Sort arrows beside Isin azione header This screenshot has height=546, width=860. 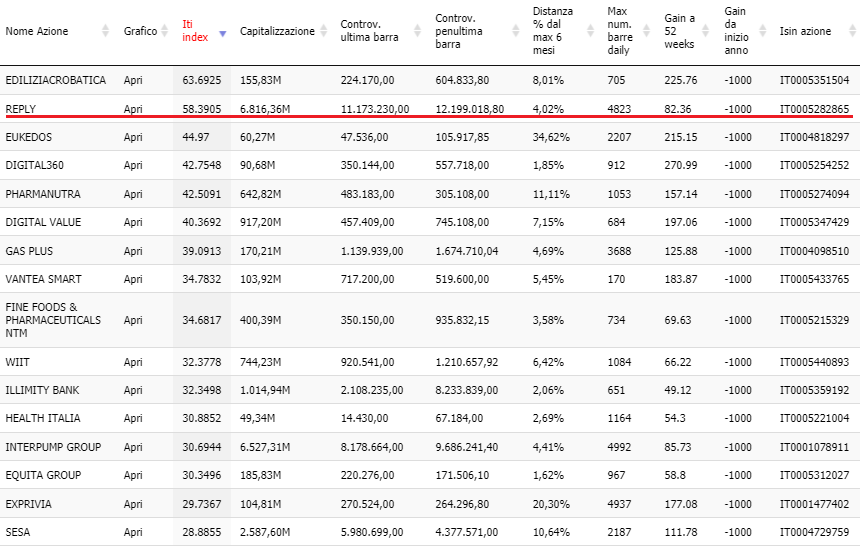point(852,31)
